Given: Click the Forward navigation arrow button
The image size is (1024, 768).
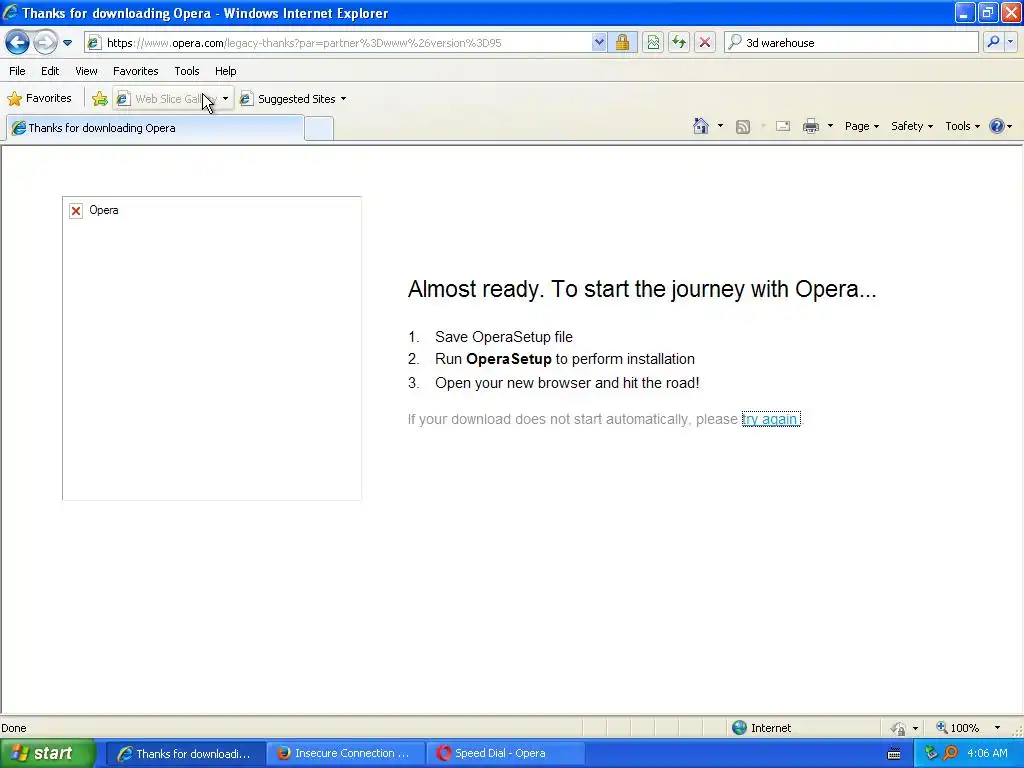Looking at the screenshot, I should (45, 43).
